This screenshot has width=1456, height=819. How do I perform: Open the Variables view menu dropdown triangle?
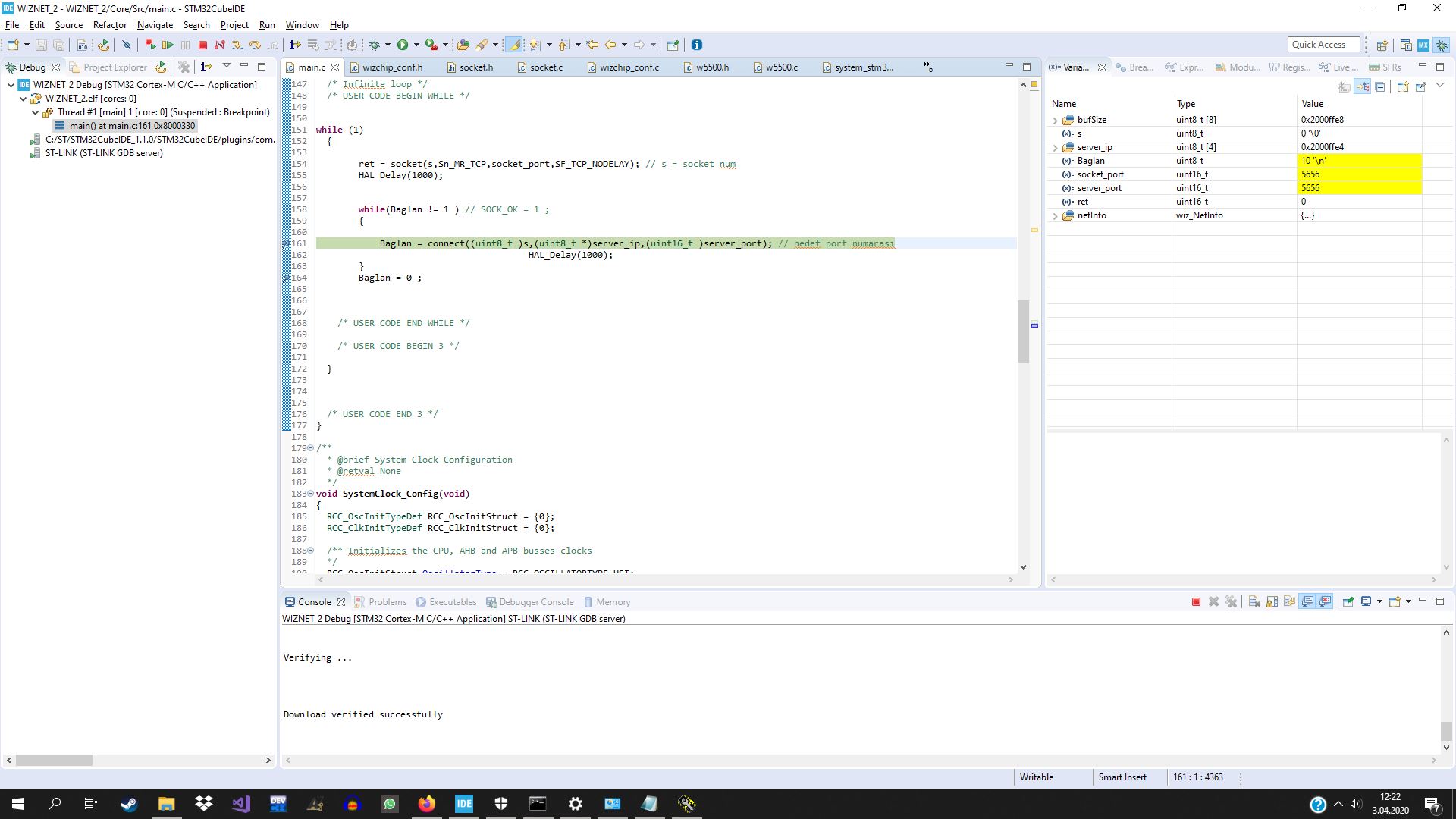1440,86
